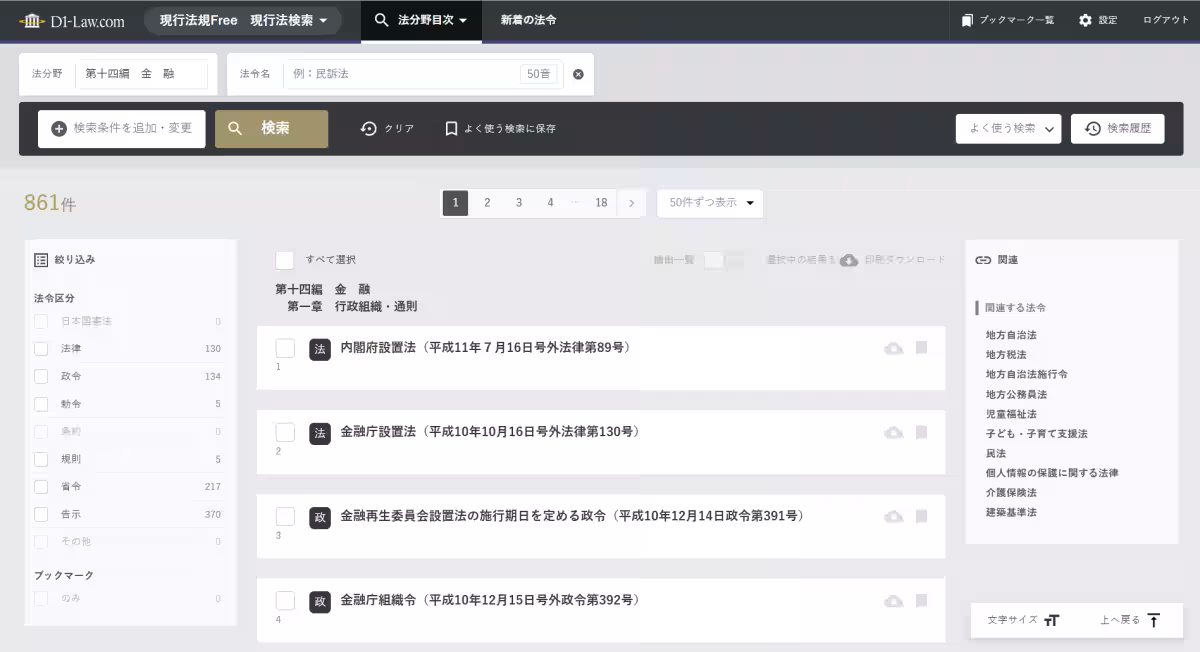Image resolution: width=1200 pixels, height=652 pixels.
Task: Bookmark 金融庁設置法 with its bookmark icon
Action: tap(920, 434)
